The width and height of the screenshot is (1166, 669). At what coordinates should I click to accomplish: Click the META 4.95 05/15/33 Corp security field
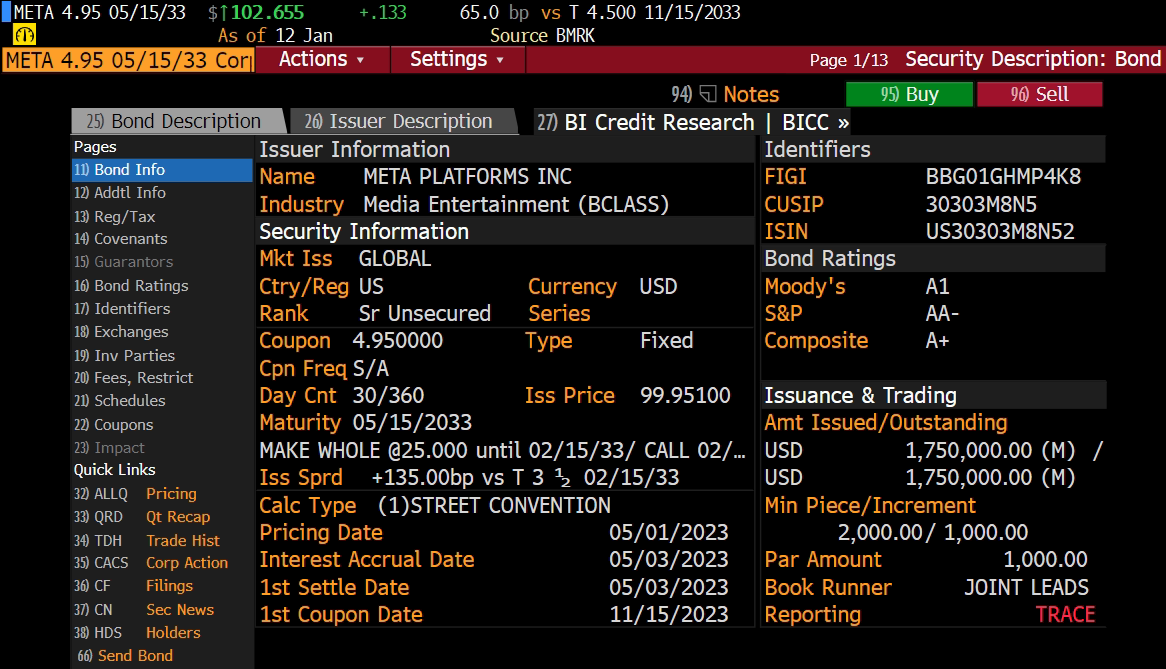click(x=129, y=60)
